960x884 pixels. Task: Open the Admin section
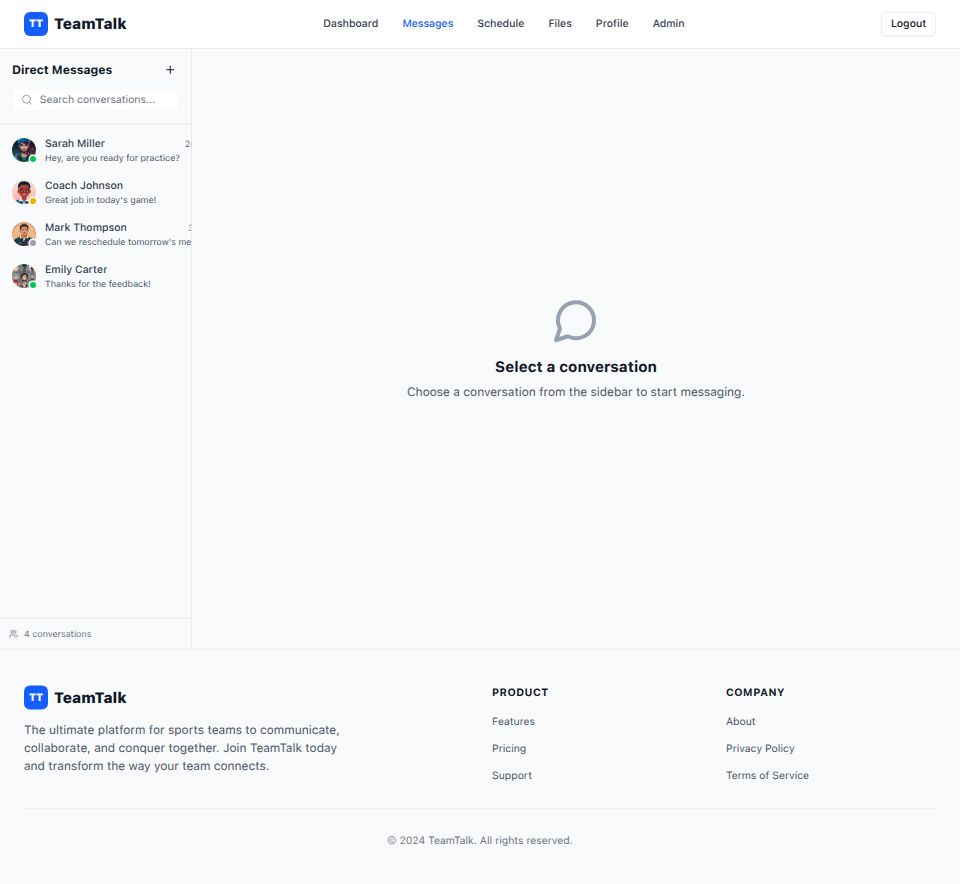coord(668,24)
